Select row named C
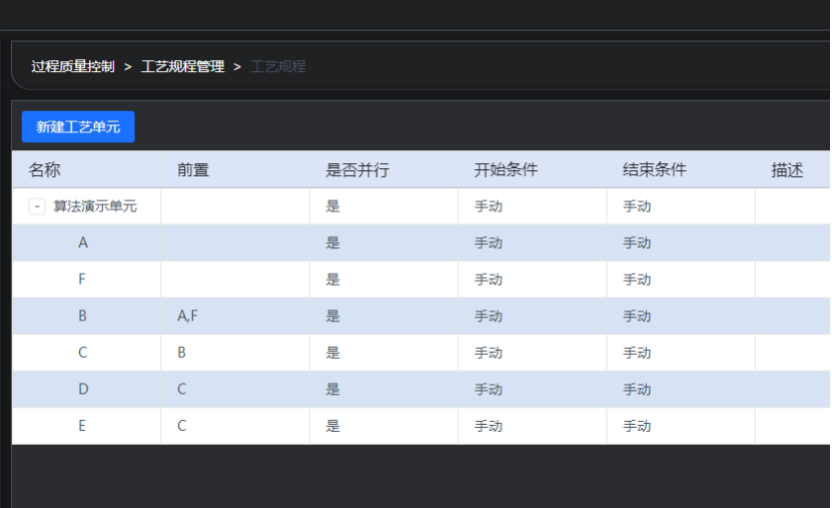 pyautogui.click(x=83, y=352)
